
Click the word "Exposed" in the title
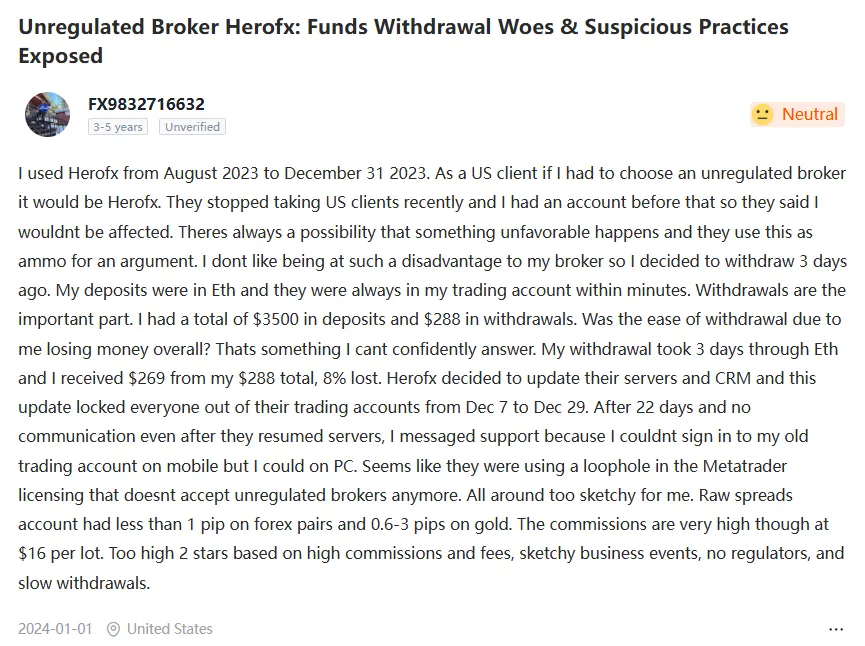click(61, 56)
